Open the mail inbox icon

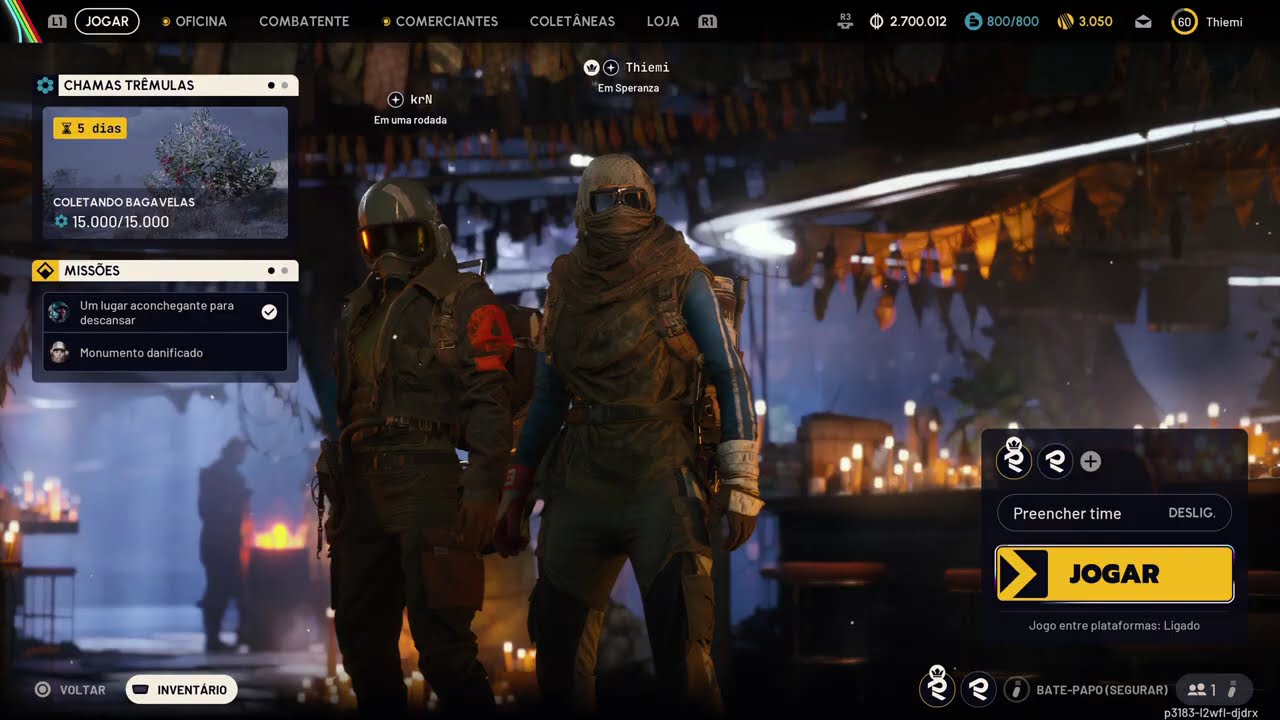coord(1143,21)
